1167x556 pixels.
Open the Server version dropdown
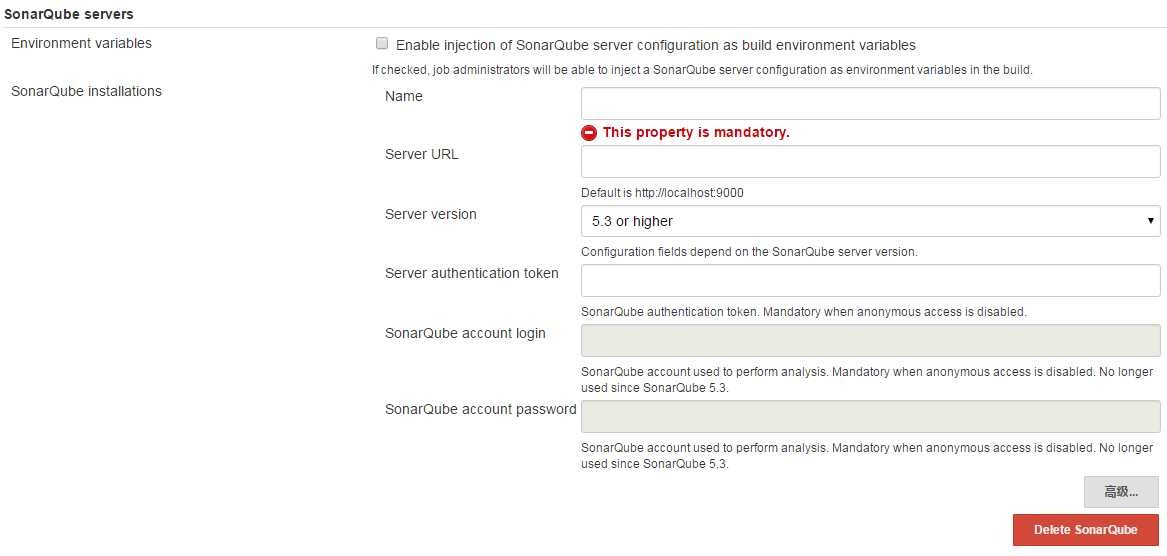tap(870, 221)
